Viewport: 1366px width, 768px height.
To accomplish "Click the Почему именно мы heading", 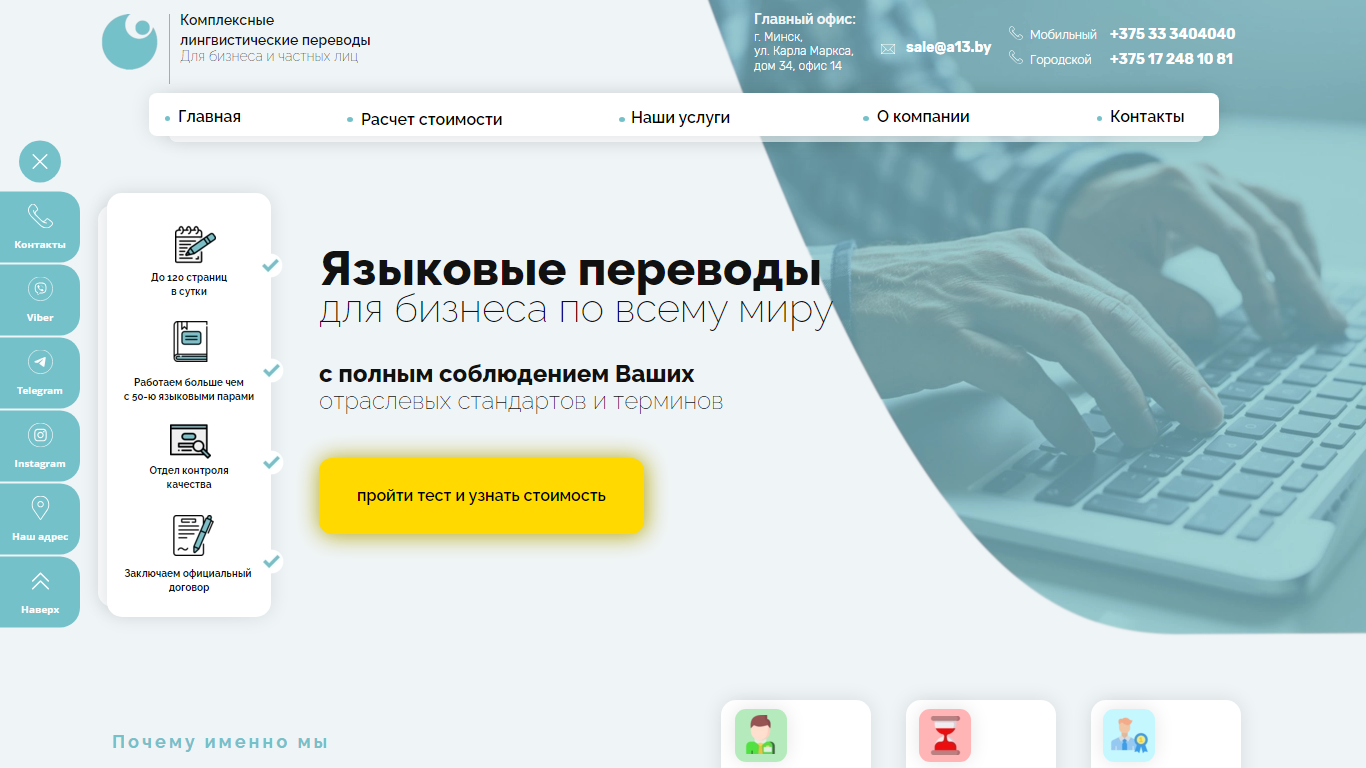I will tap(220, 742).
